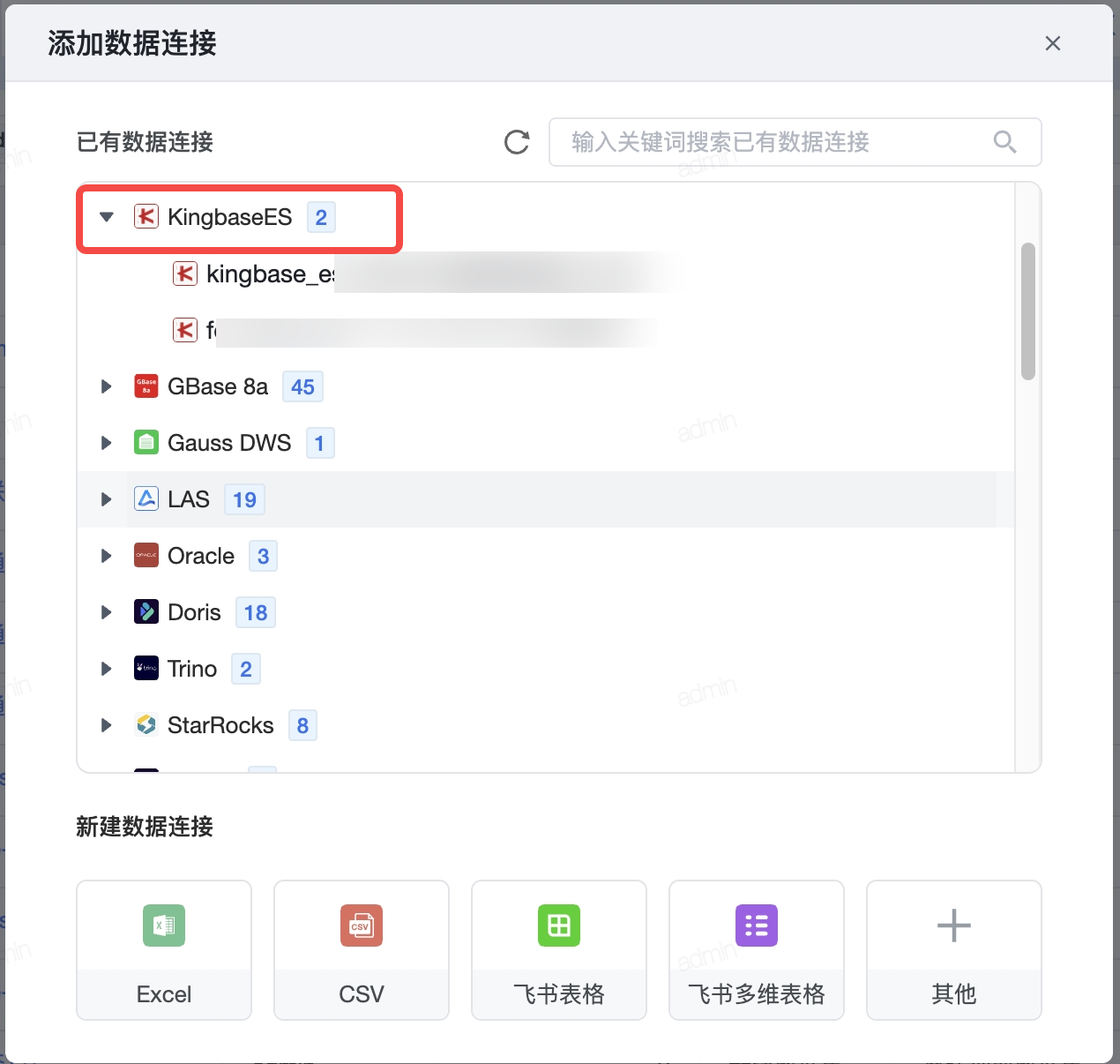This screenshot has height=1064, width=1120.
Task: Focus the 输入关键词搜索已有数据连接 search field
Action: pyautogui.click(x=795, y=142)
